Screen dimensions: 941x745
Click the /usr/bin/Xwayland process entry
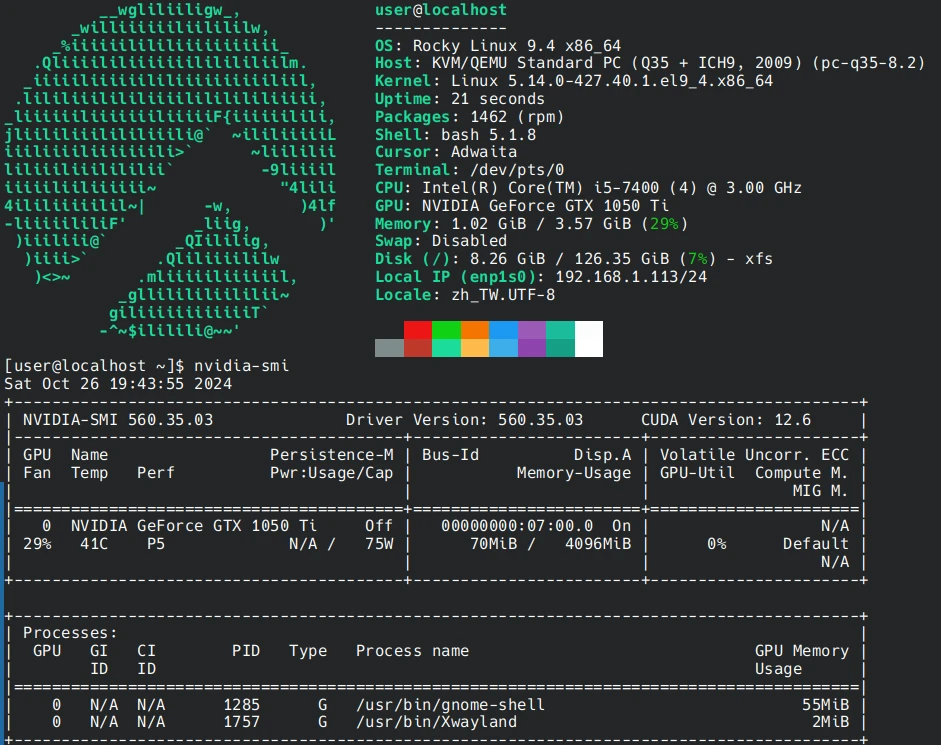click(x=436, y=722)
